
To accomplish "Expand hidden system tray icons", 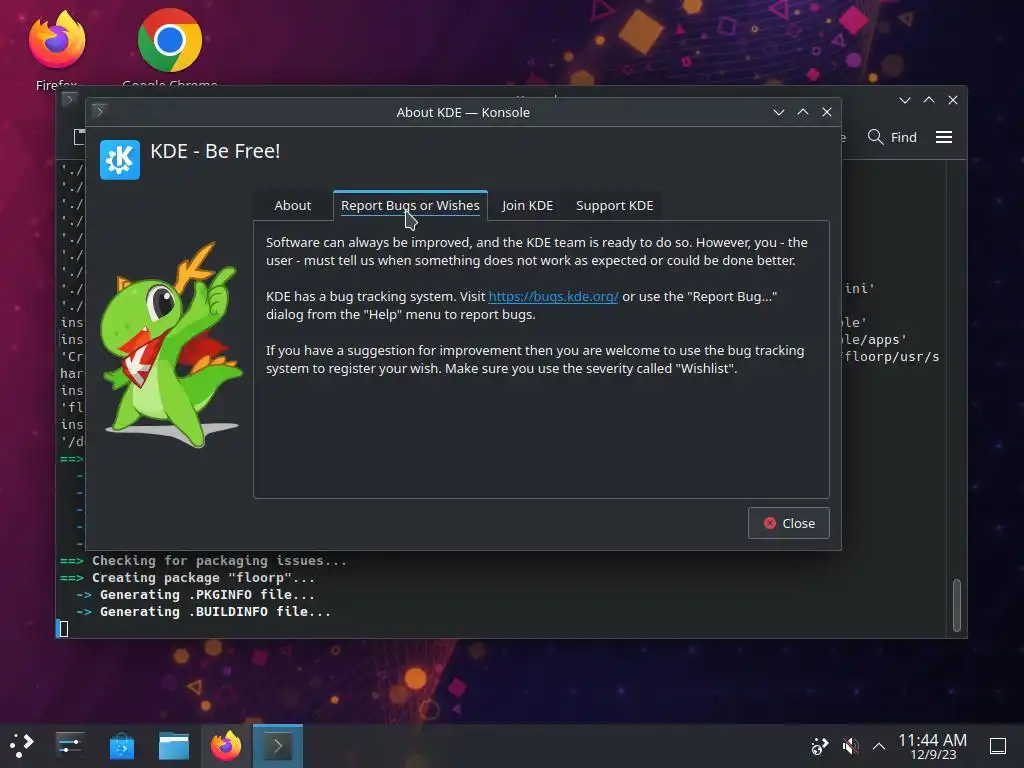I will click(879, 746).
